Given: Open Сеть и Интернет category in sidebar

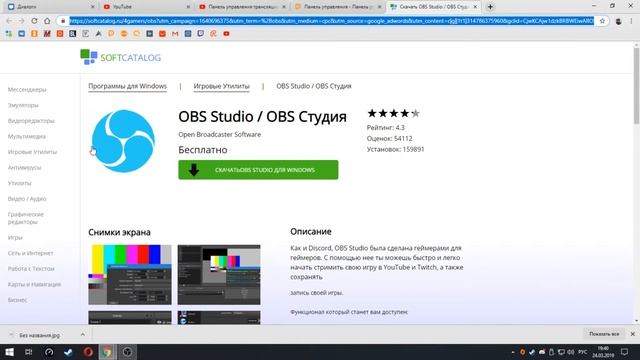Looking at the screenshot, I should 31,253.
